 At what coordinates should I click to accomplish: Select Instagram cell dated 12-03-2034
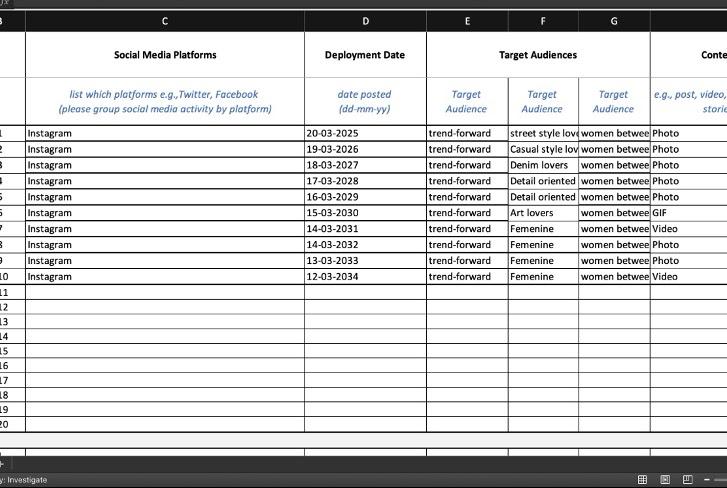coord(165,277)
